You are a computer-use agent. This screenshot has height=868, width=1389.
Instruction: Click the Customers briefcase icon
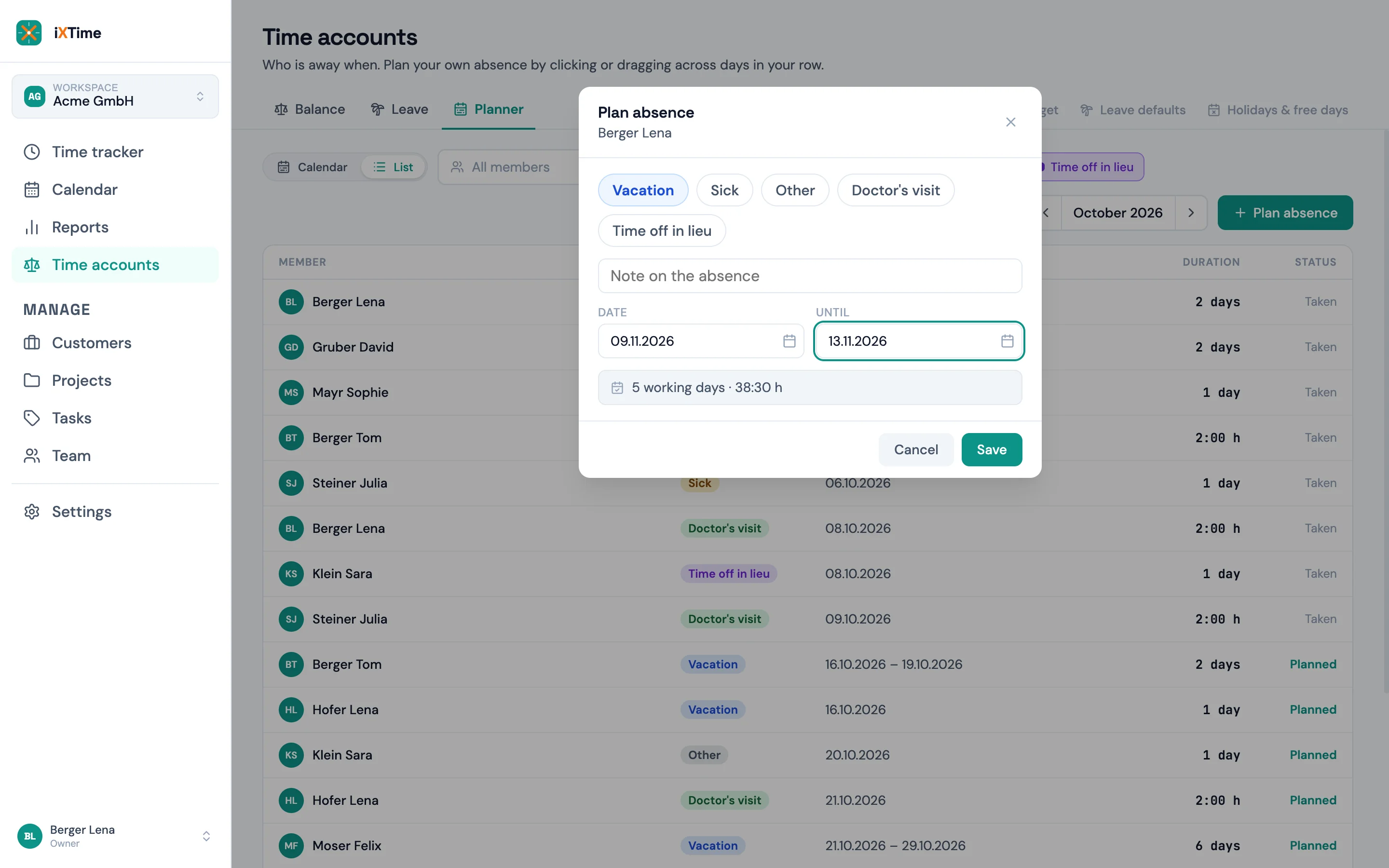31,343
